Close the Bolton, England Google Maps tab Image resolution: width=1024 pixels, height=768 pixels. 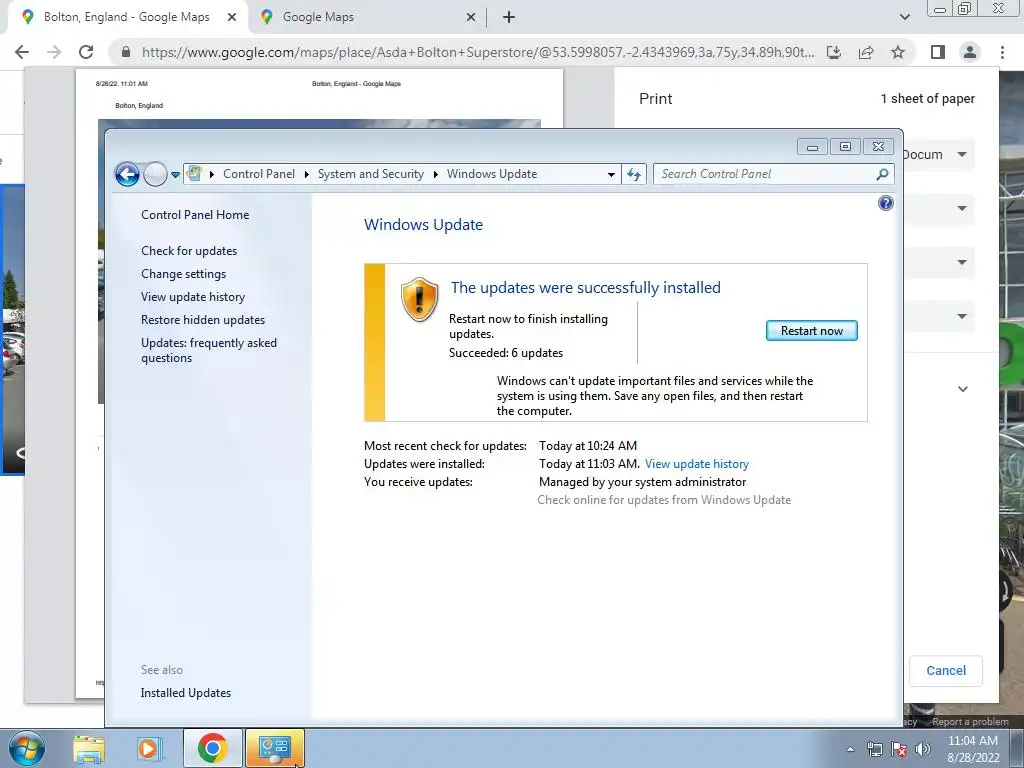click(x=232, y=18)
